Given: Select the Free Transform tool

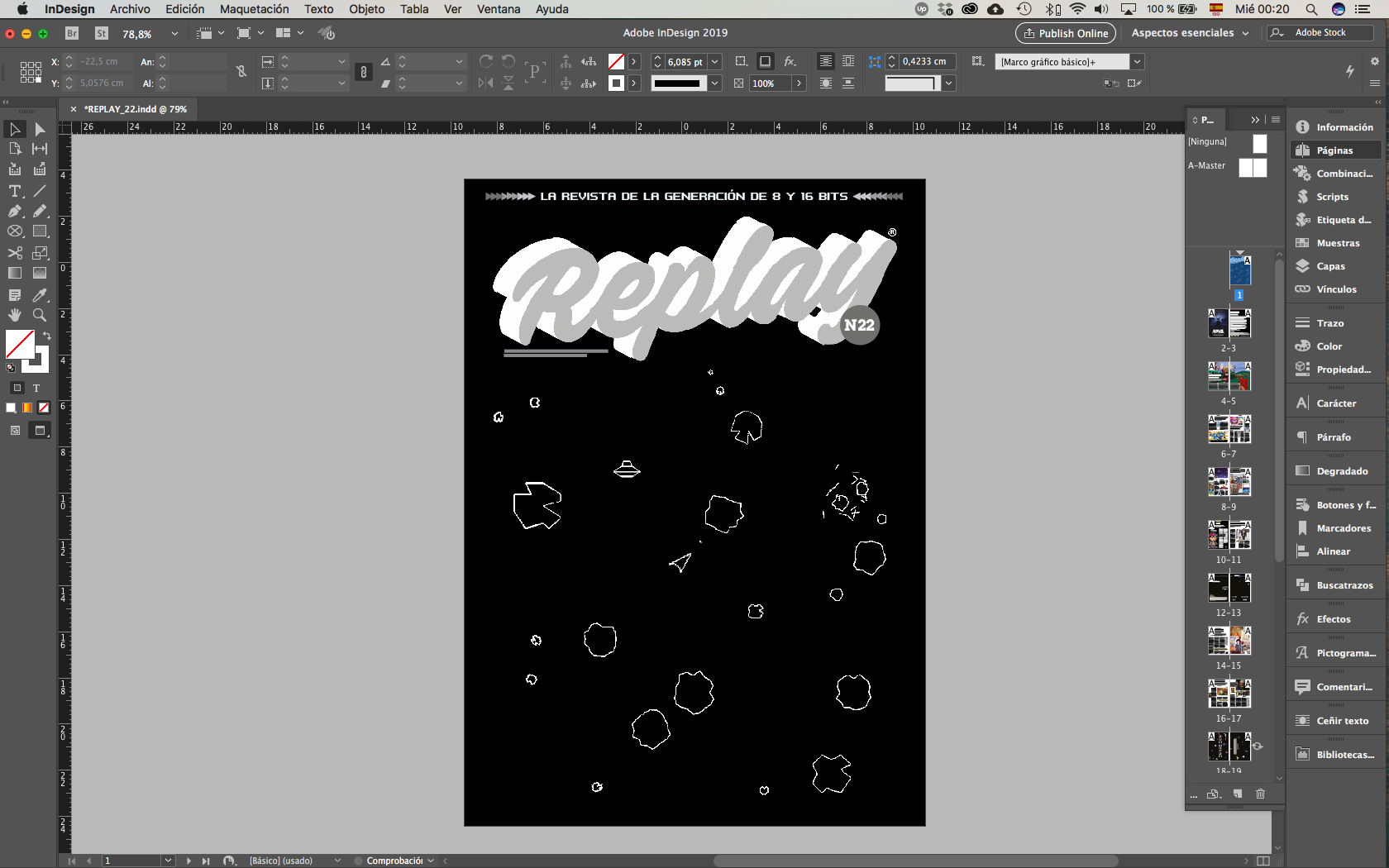Looking at the screenshot, I should (x=40, y=253).
